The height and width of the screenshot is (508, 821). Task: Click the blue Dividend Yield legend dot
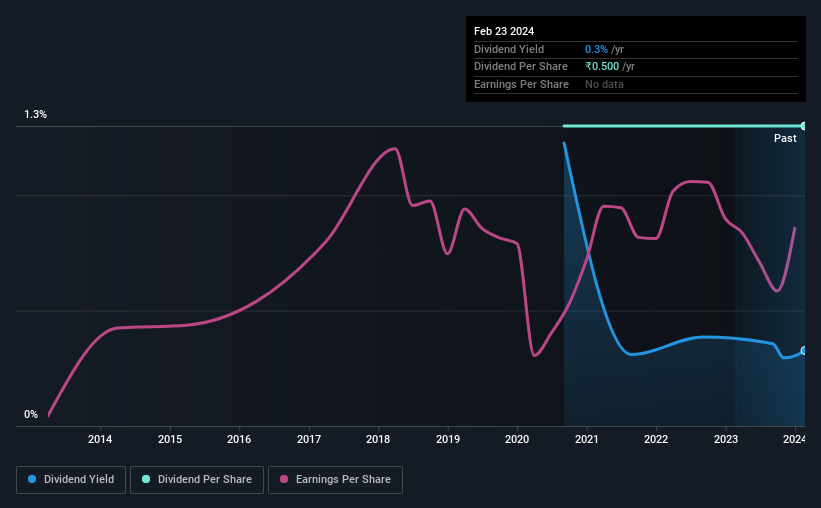tap(32, 479)
